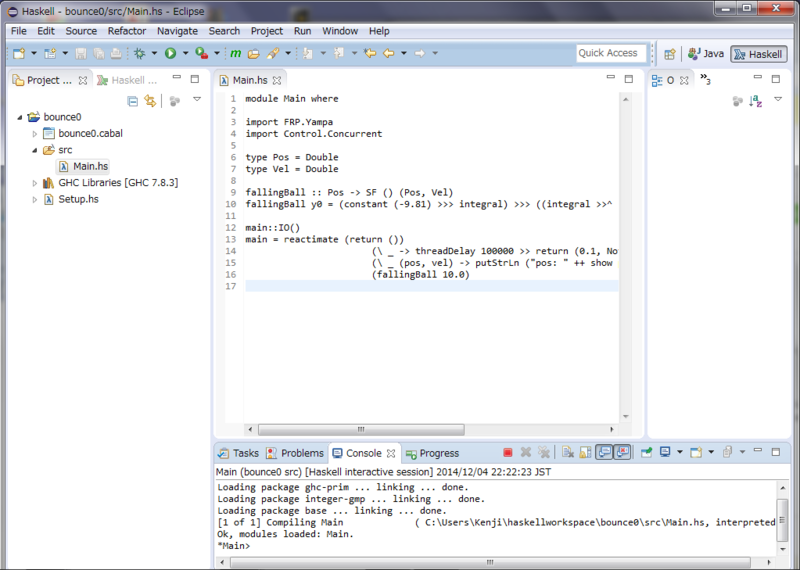Click the Terminate red square in Console
Screen dimensions: 800x570
(x=508, y=452)
